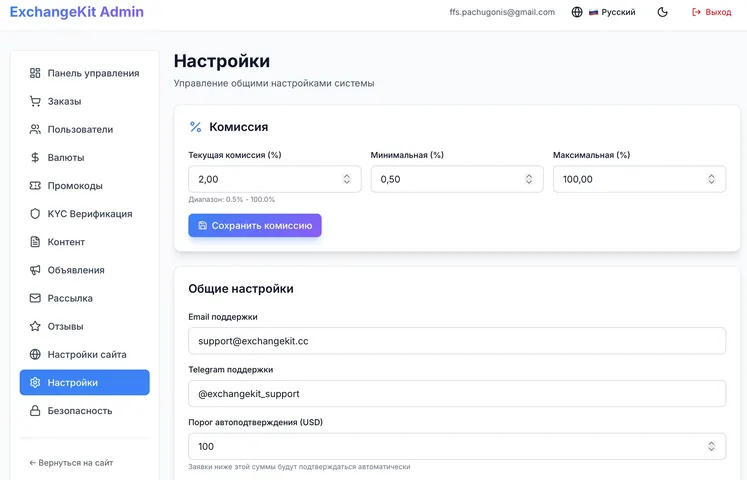
Task: Follow the Вернуться на сайт link
Action: [x=71, y=462]
